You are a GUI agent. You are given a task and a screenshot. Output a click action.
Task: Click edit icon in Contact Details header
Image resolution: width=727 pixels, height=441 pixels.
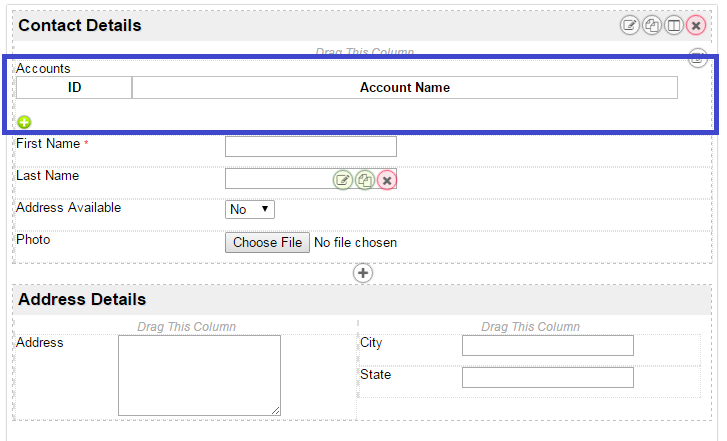(x=630, y=25)
